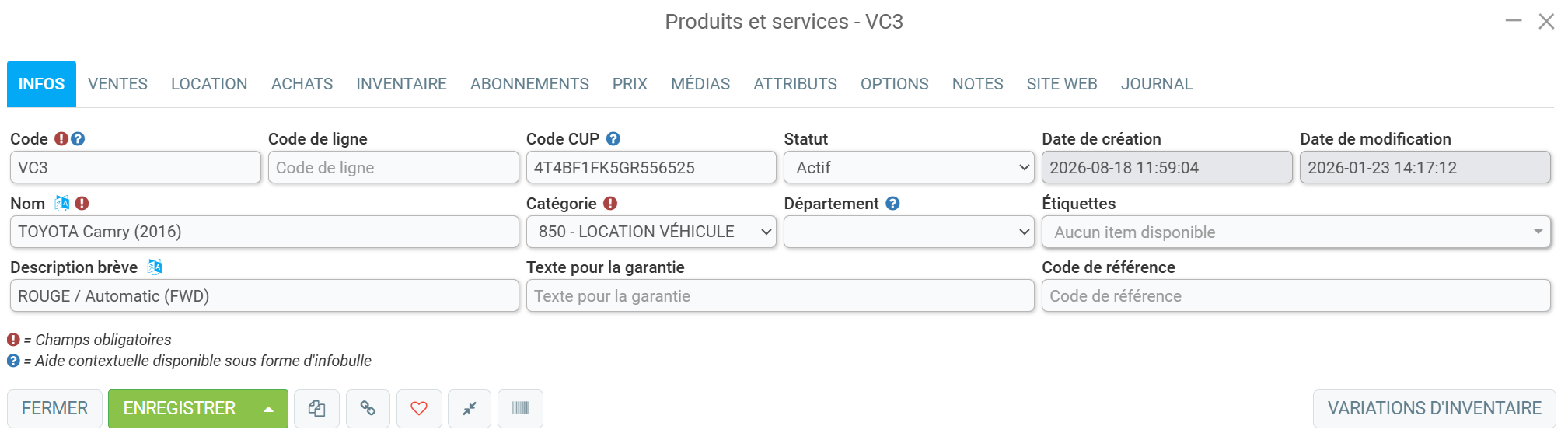Viewport: 1568px width, 440px height.
Task: Click the heart favorite icon button
Action: (x=419, y=409)
